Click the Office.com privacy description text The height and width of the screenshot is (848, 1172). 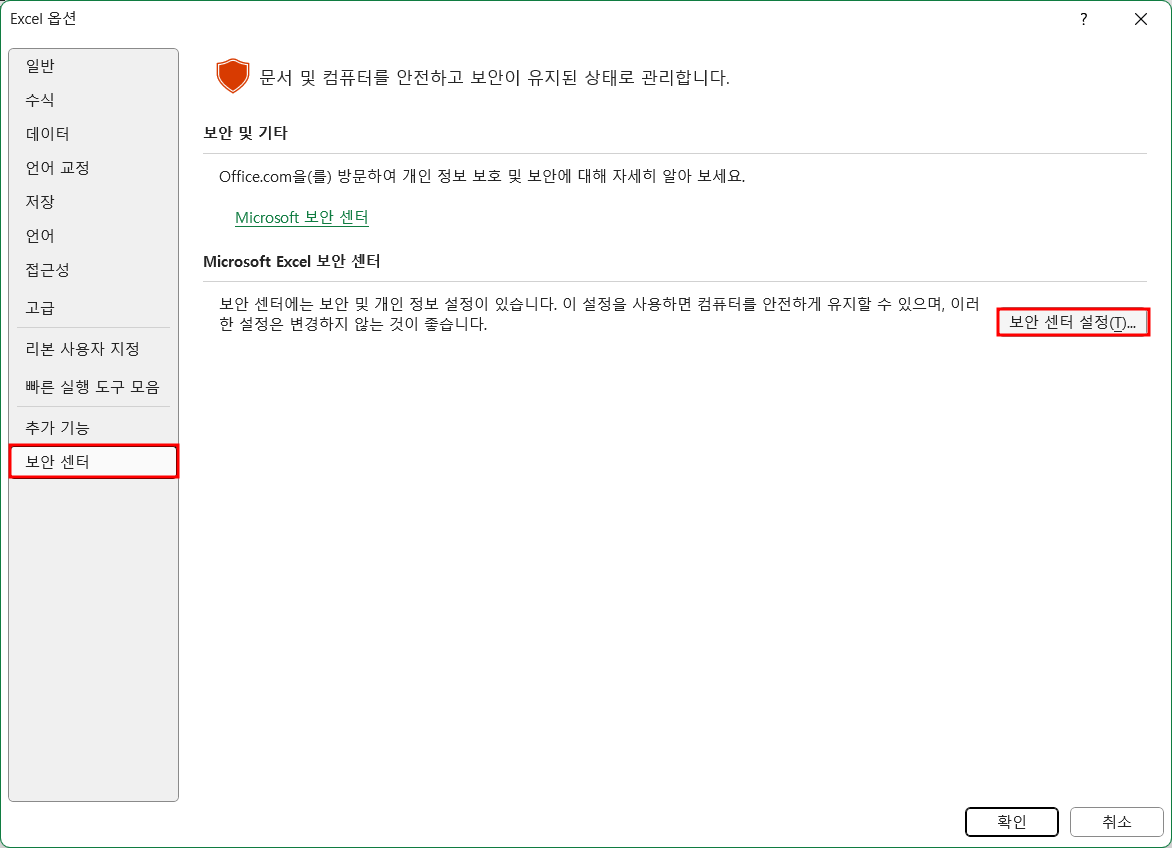tap(482, 176)
